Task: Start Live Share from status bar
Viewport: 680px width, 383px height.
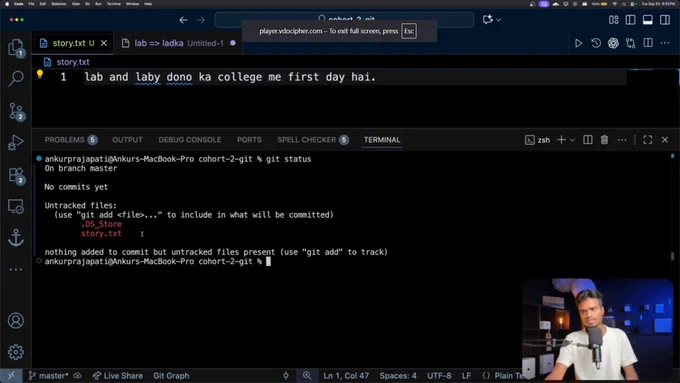Action: pyautogui.click(x=118, y=376)
